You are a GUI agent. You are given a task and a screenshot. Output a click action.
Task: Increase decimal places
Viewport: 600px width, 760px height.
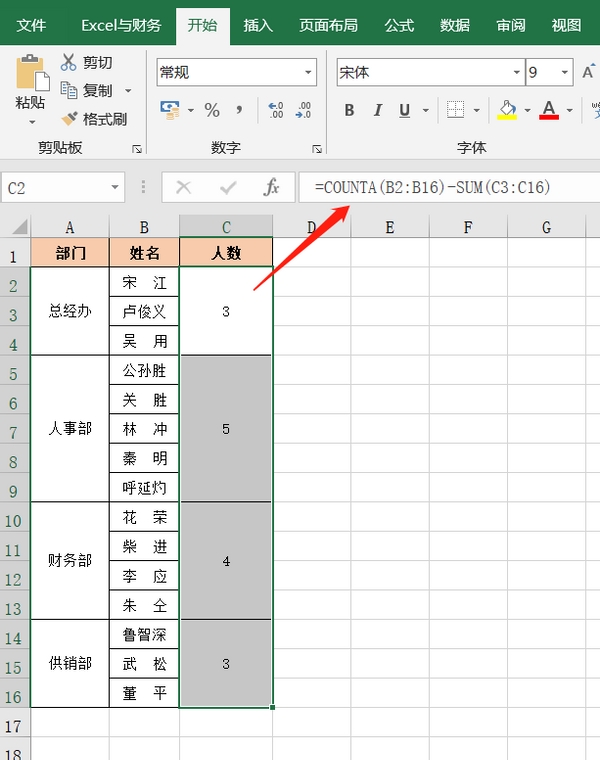click(276, 110)
